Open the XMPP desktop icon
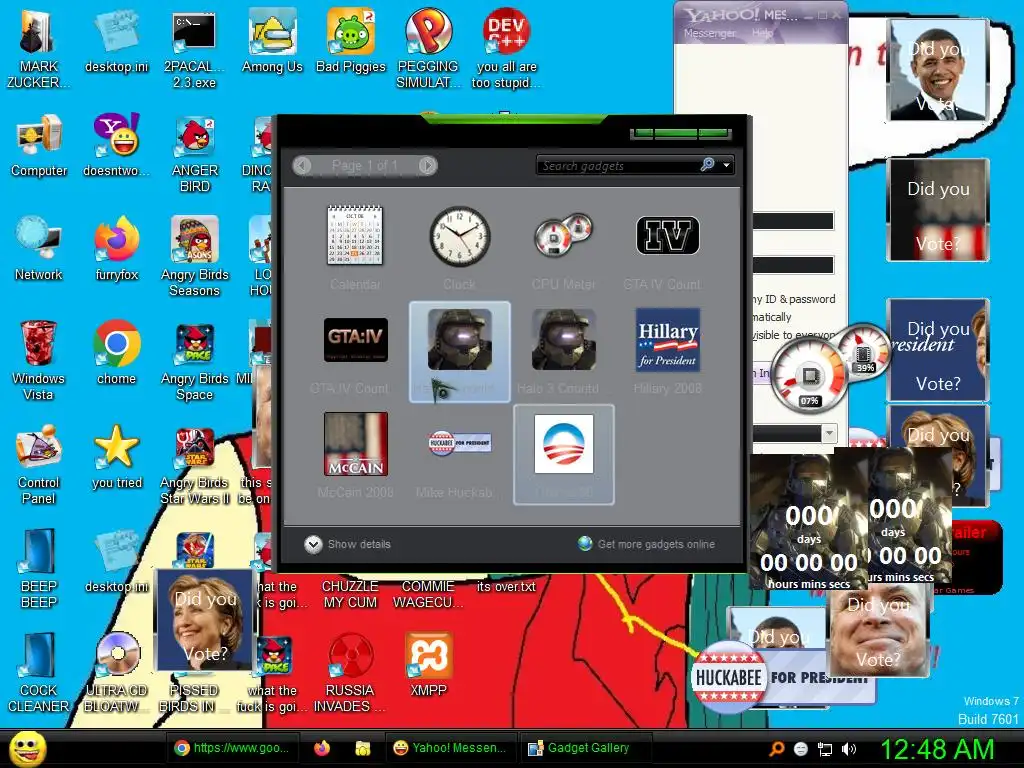 coord(428,665)
